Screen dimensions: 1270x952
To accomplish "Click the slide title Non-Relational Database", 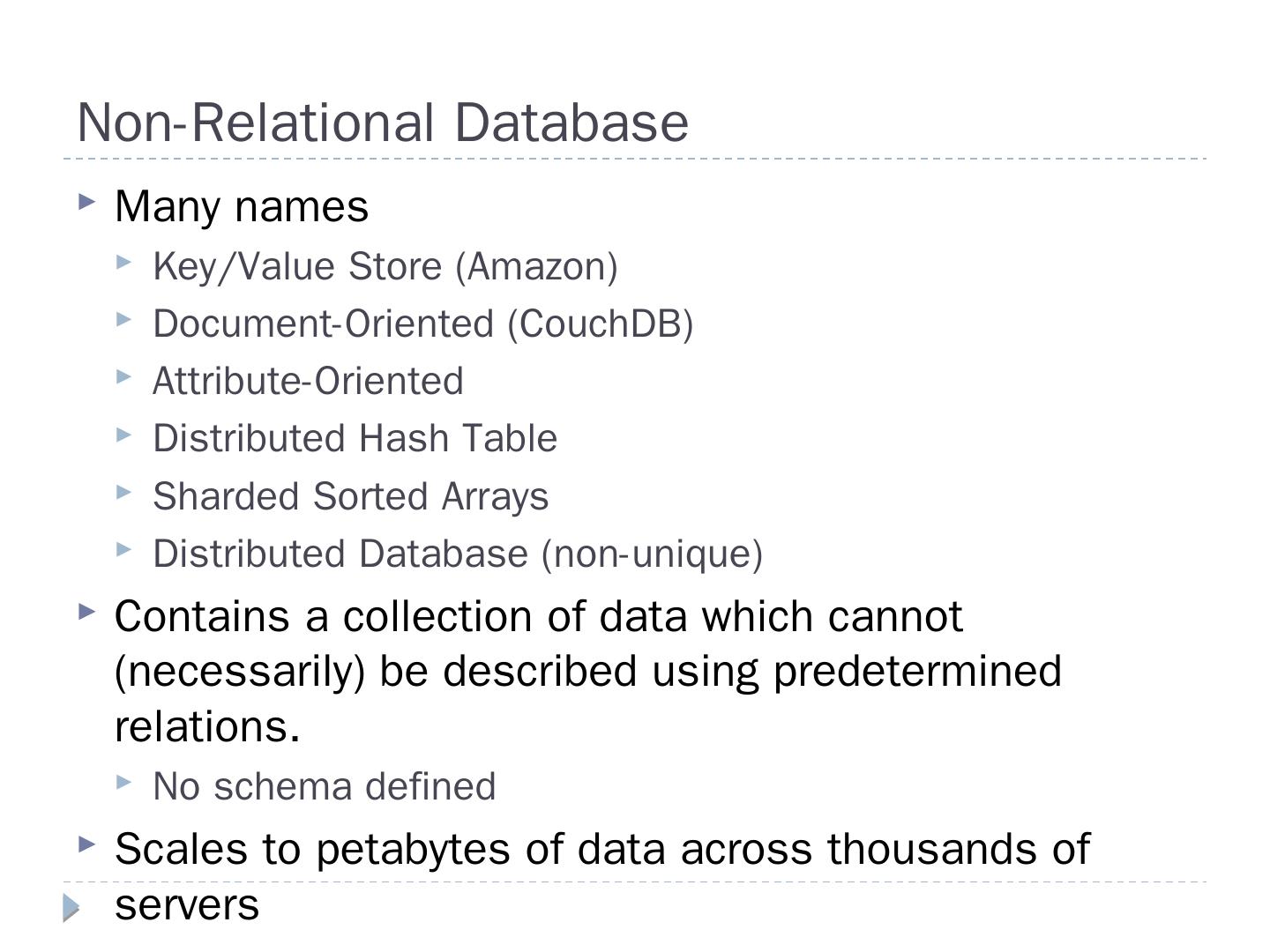I will 383,123.
